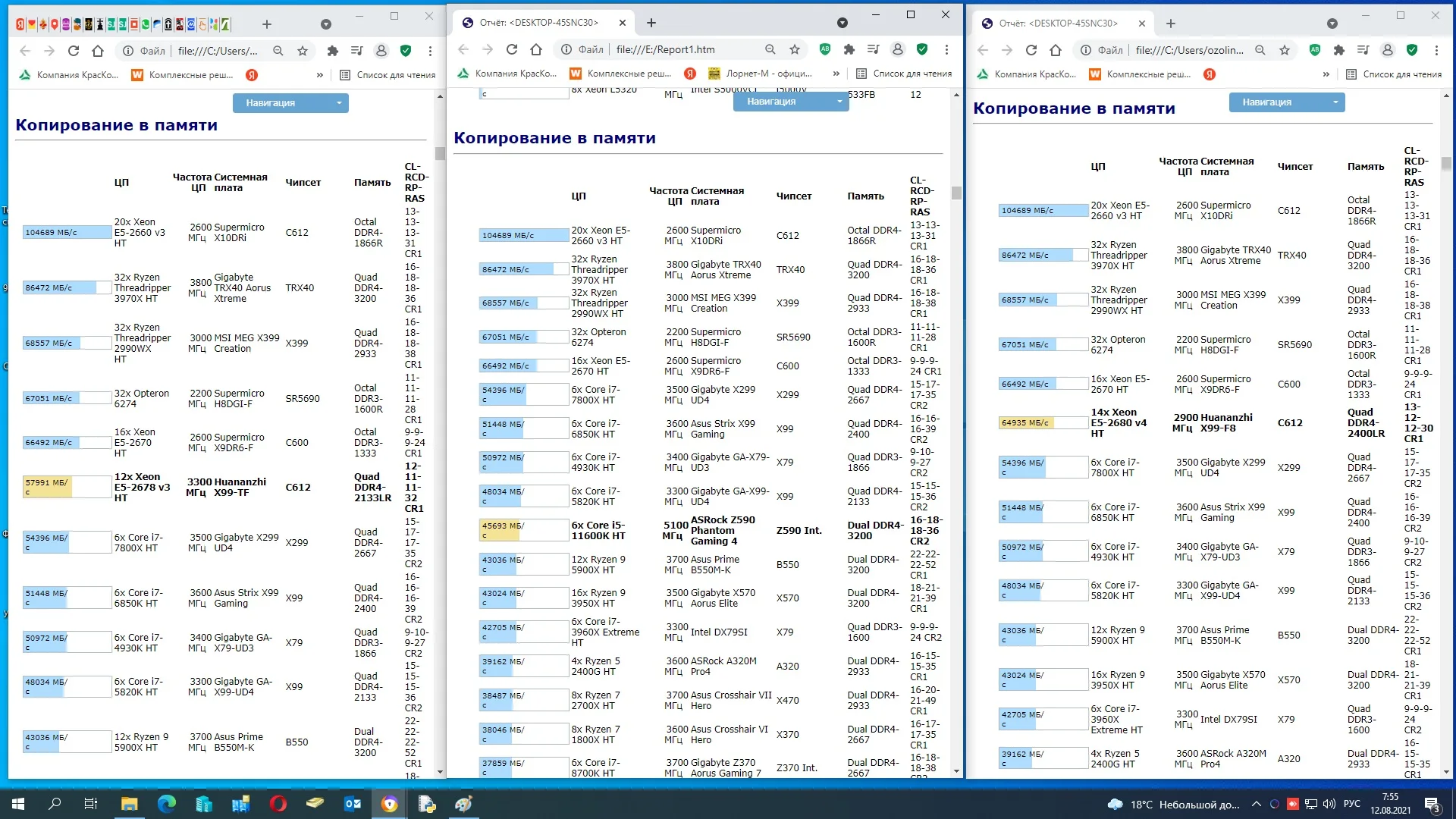
Task: Open the Навигация dropdown in right window
Action: [x=1286, y=102]
